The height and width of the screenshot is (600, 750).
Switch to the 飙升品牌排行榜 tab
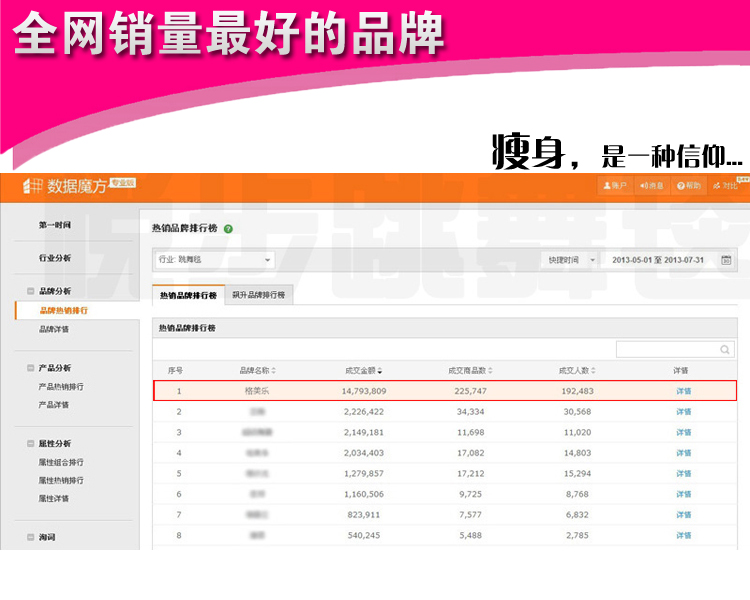259,295
